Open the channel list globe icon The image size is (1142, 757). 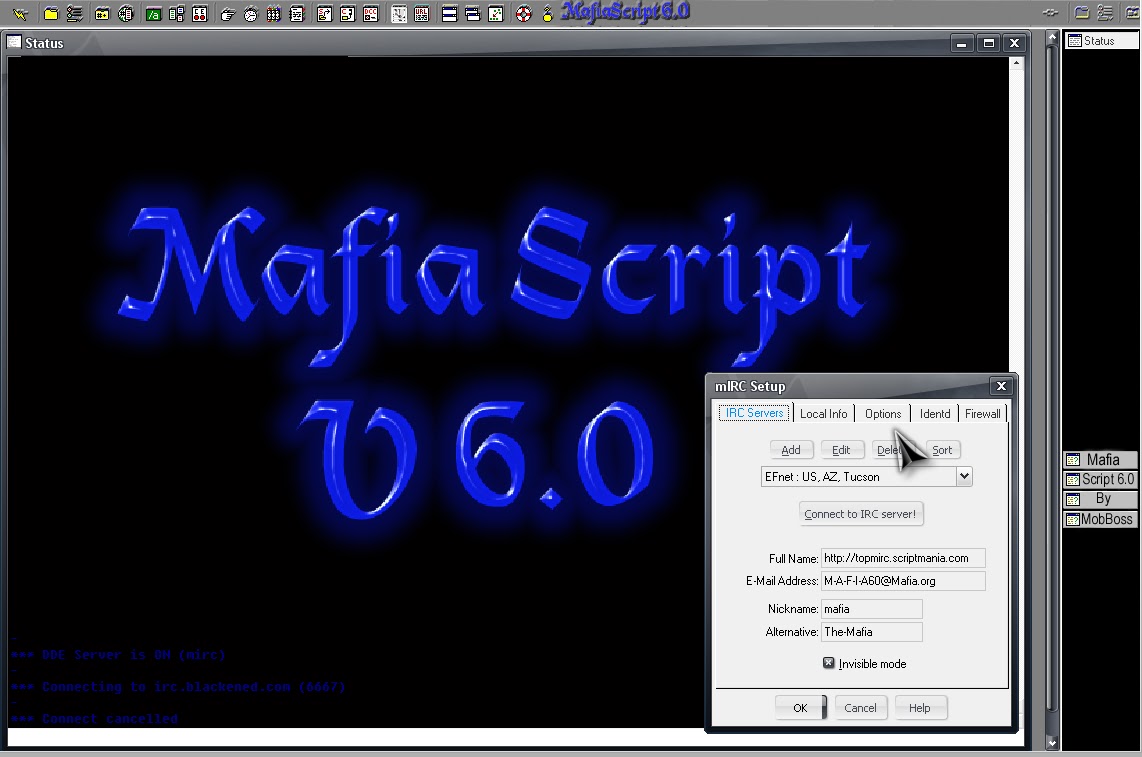126,14
